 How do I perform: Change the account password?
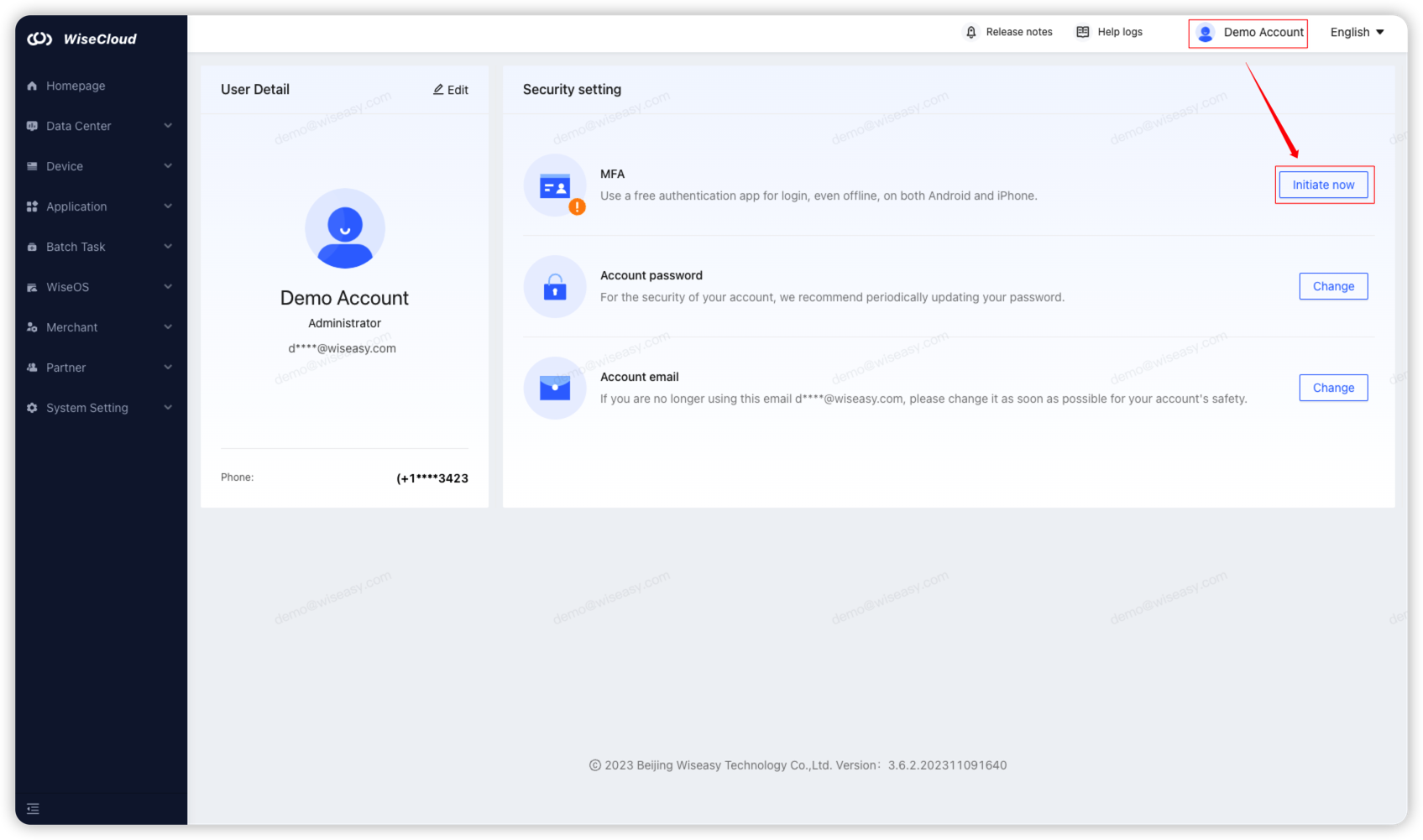pyautogui.click(x=1333, y=286)
